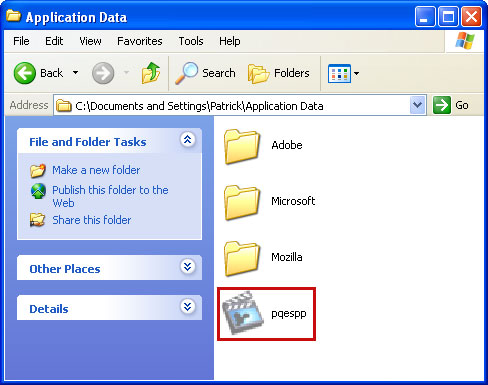Click the Microsoft folder name
The height and width of the screenshot is (385, 488).
tap(293, 201)
